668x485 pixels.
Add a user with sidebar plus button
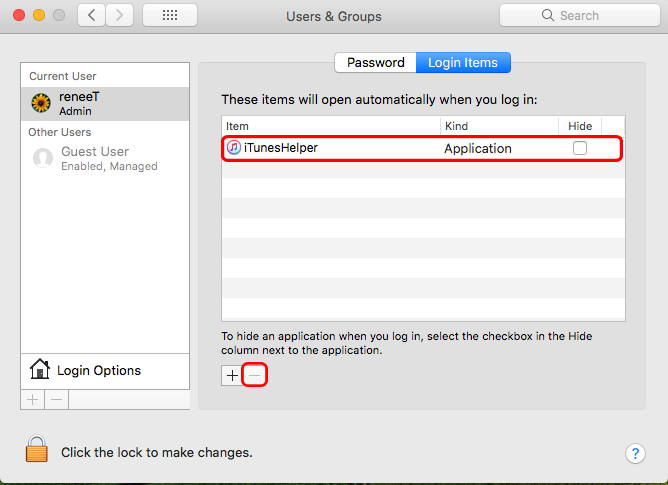click(33, 399)
